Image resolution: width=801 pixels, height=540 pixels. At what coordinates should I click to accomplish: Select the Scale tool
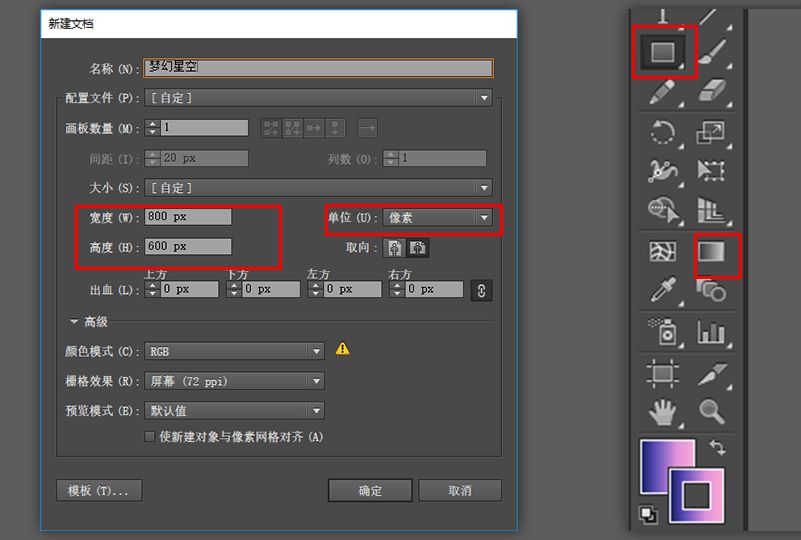pos(711,132)
